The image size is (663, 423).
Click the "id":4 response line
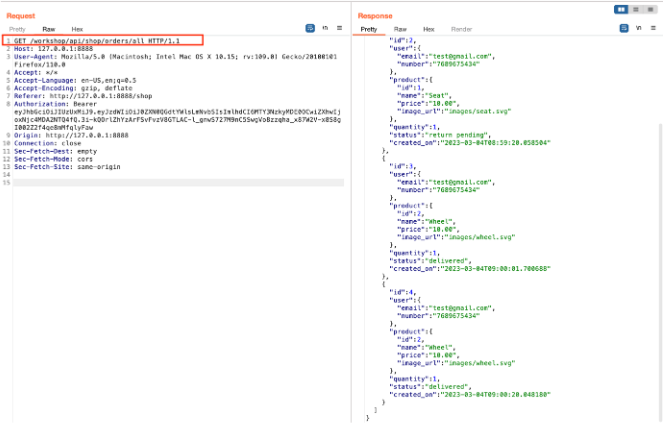tap(403, 292)
